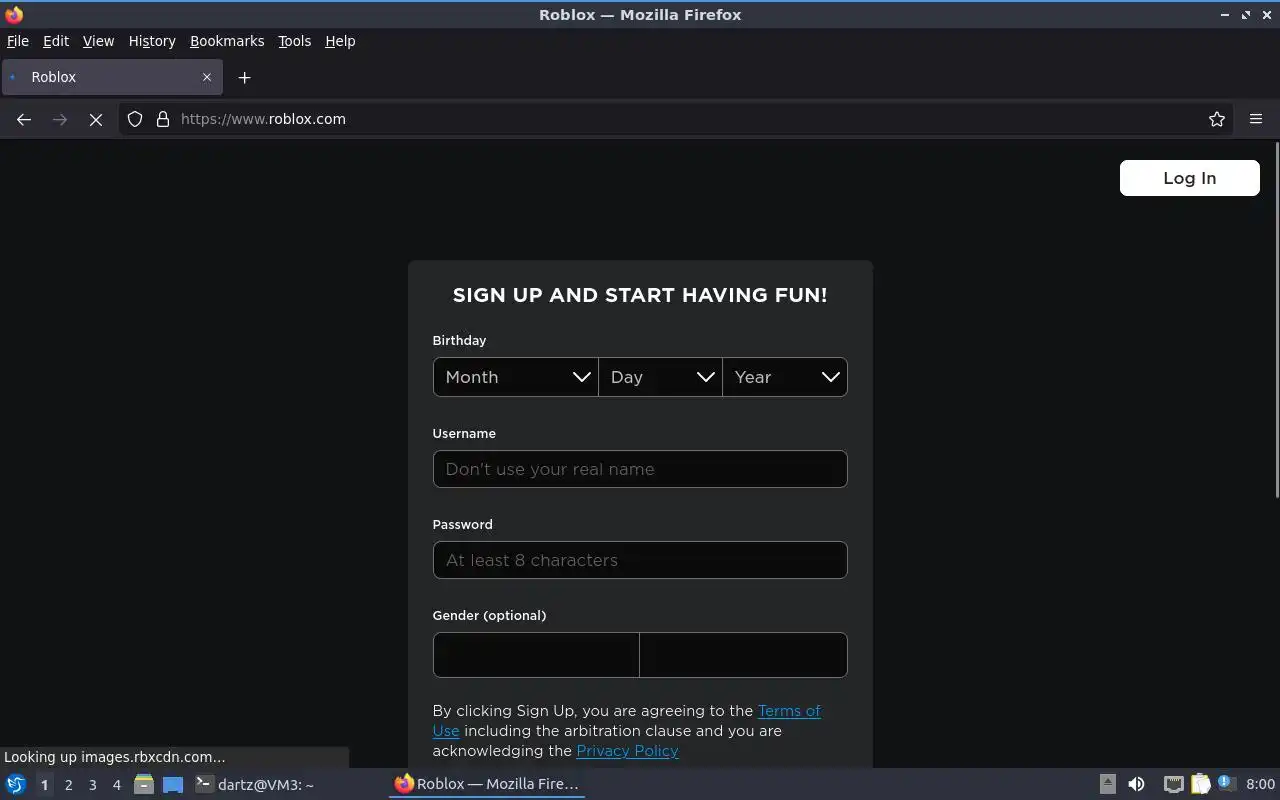Open the File menu
The image size is (1280, 800).
click(x=18, y=41)
